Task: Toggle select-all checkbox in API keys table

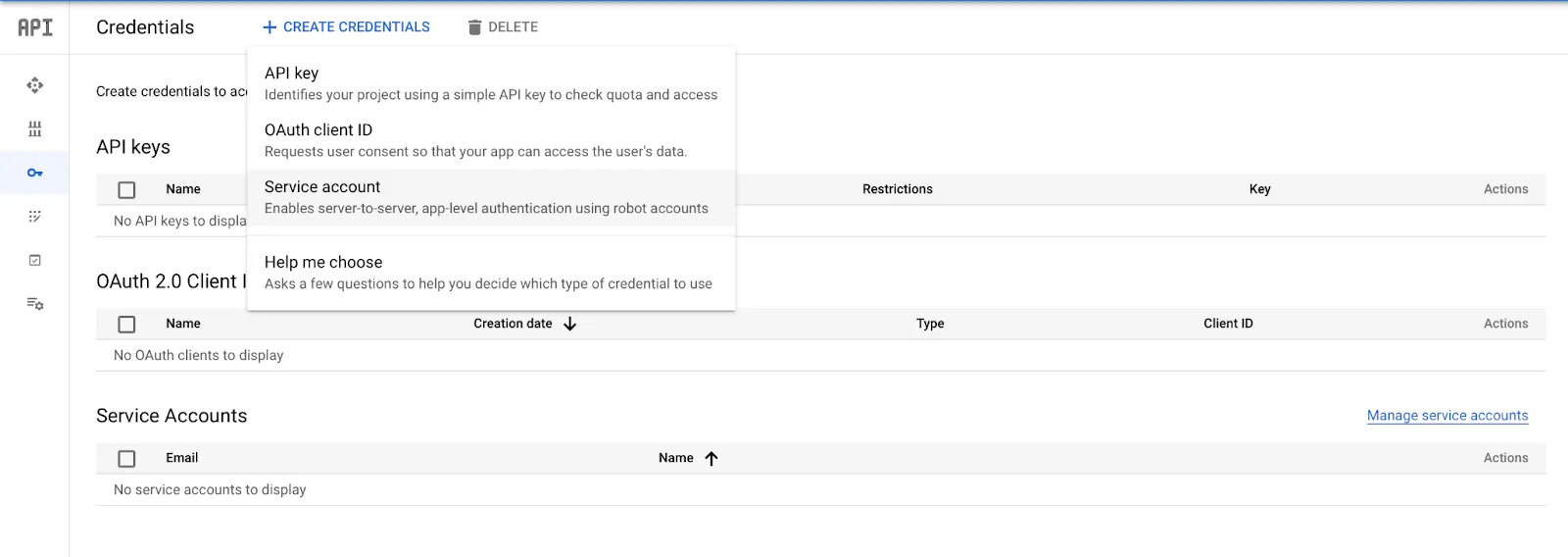Action: [126, 189]
